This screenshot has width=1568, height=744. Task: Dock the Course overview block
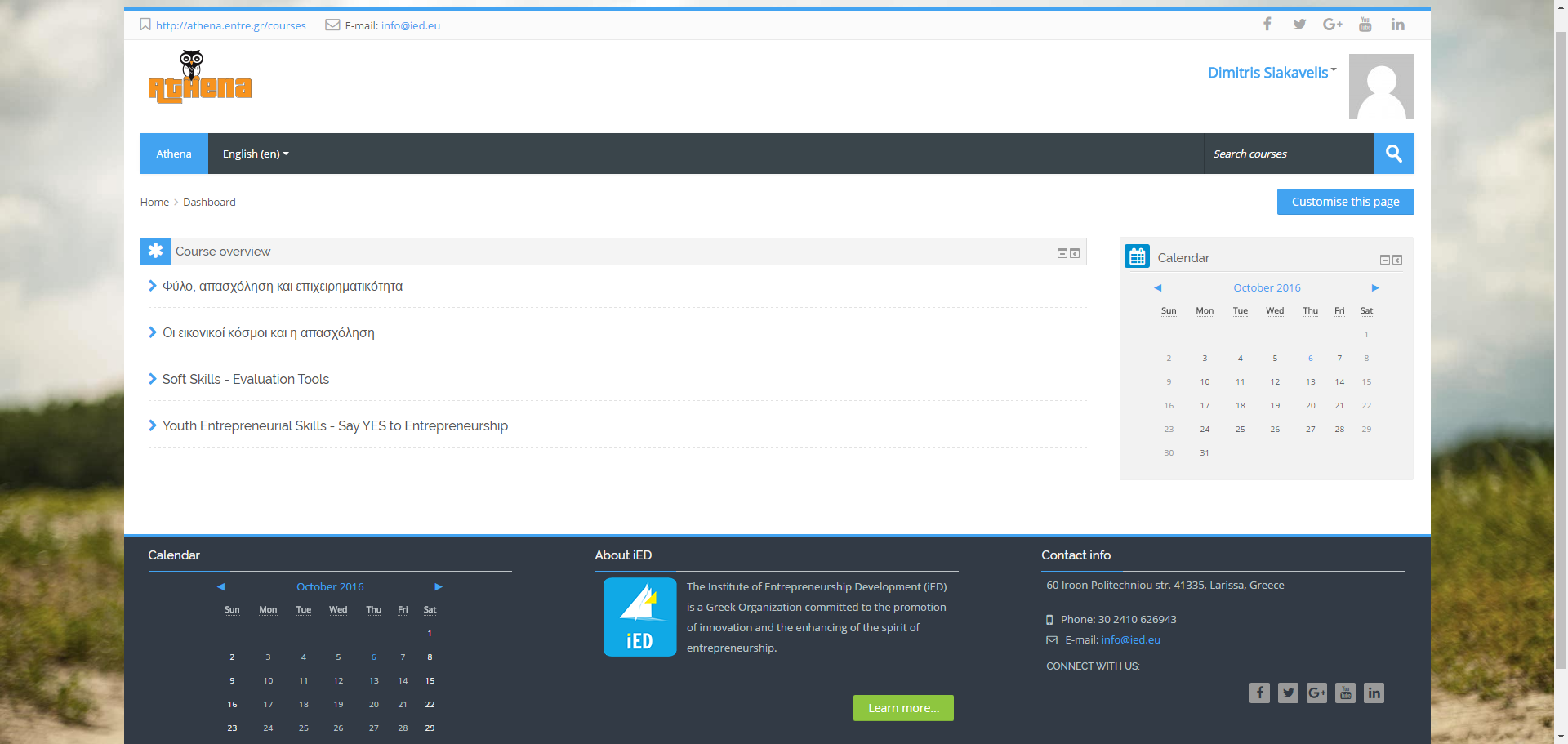coord(1075,253)
